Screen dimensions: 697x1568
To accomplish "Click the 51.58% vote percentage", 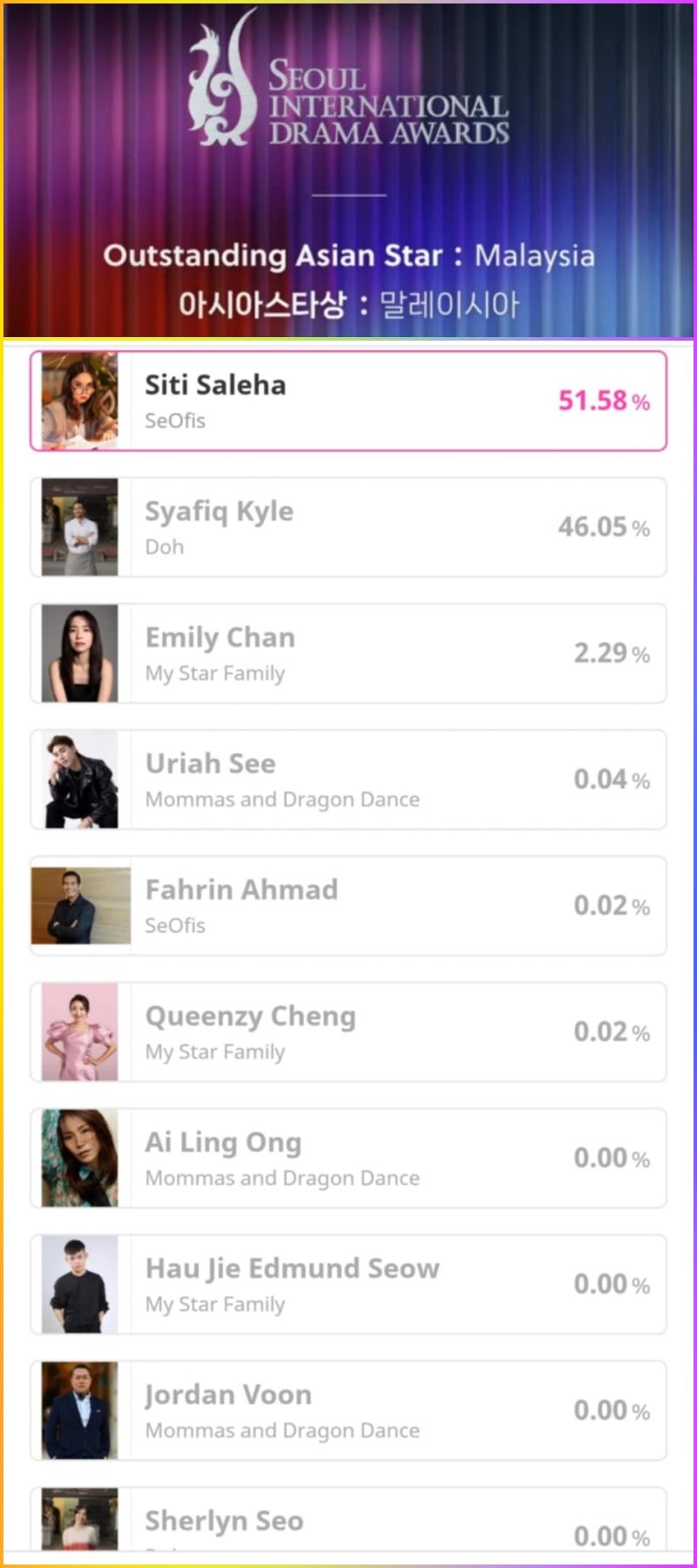I will click(x=604, y=401).
